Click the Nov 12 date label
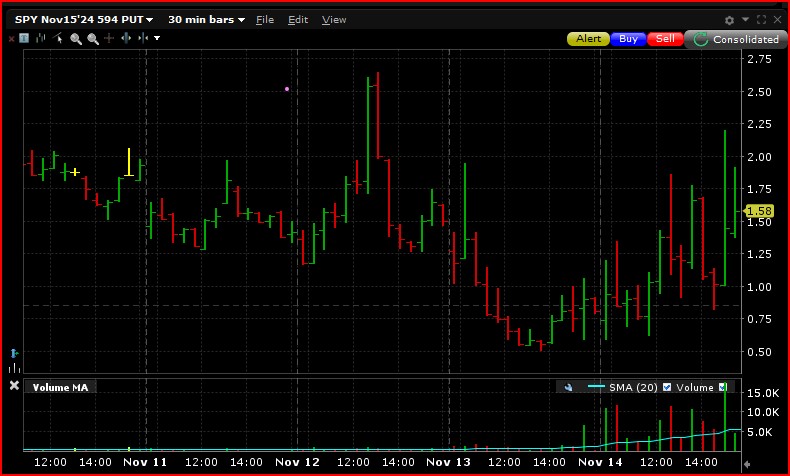Image resolution: width=790 pixels, height=476 pixels. 297,462
